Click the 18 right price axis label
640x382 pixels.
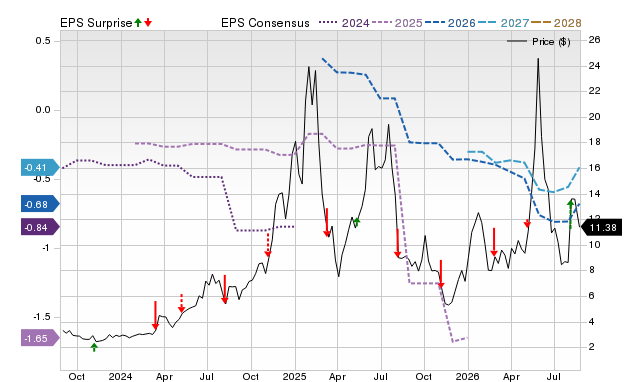point(595,142)
